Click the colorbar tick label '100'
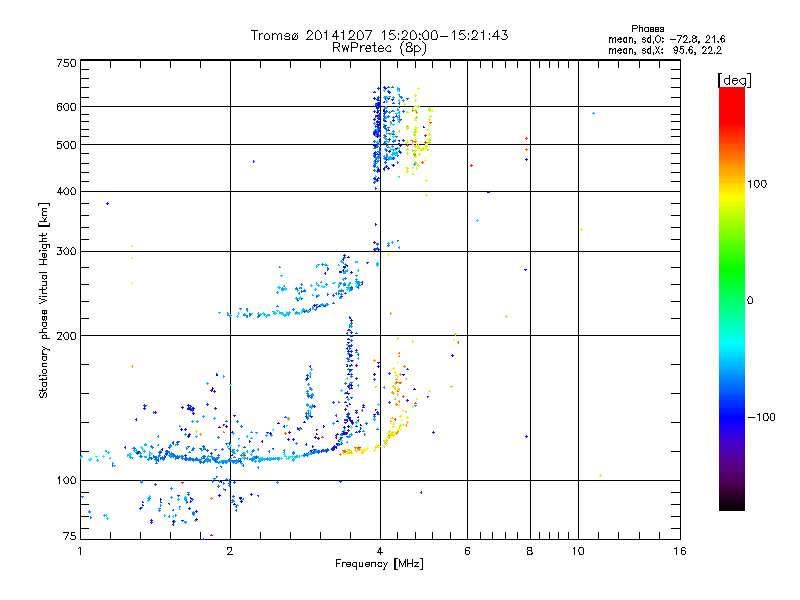800x600 pixels. pos(757,184)
